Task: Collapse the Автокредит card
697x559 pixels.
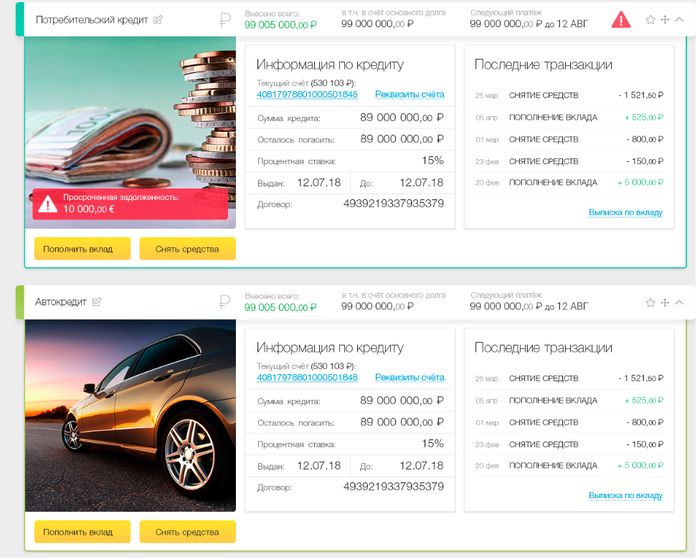Action: click(679, 303)
